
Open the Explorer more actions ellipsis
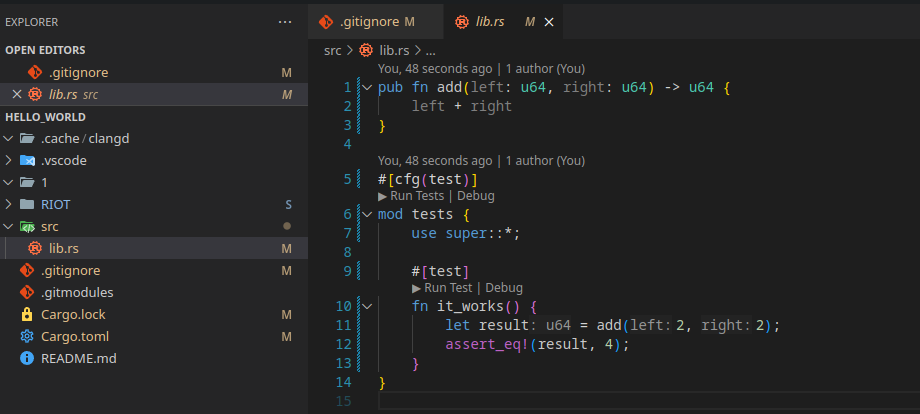click(286, 21)
